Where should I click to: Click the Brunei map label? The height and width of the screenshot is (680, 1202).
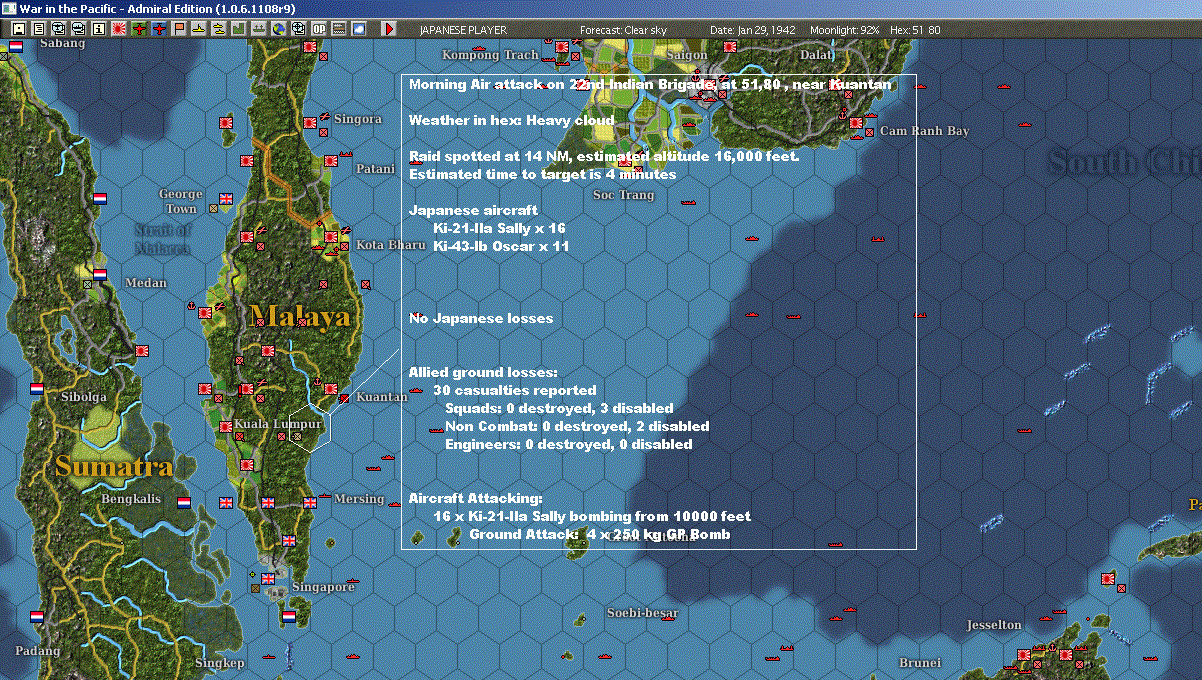pyautogui.click(x=920, y=662)
